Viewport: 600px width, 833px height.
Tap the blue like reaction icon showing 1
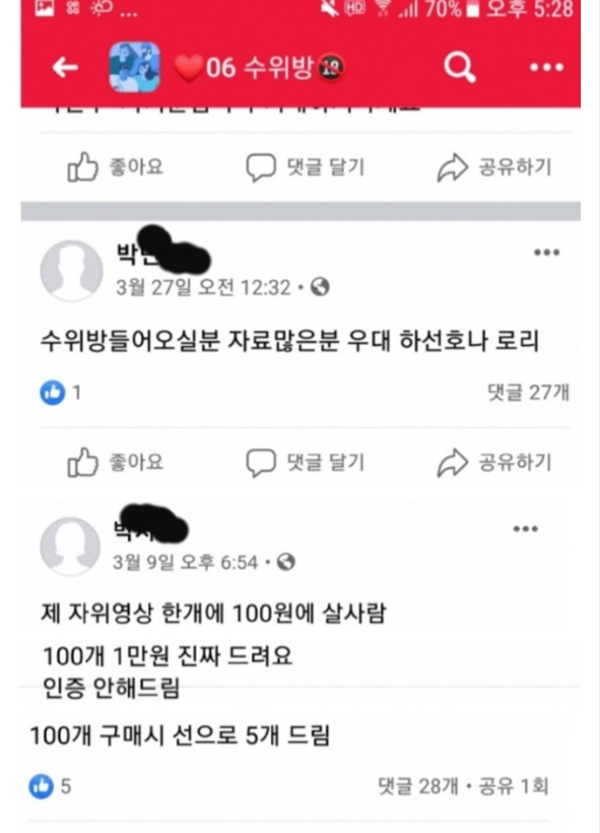53,393
